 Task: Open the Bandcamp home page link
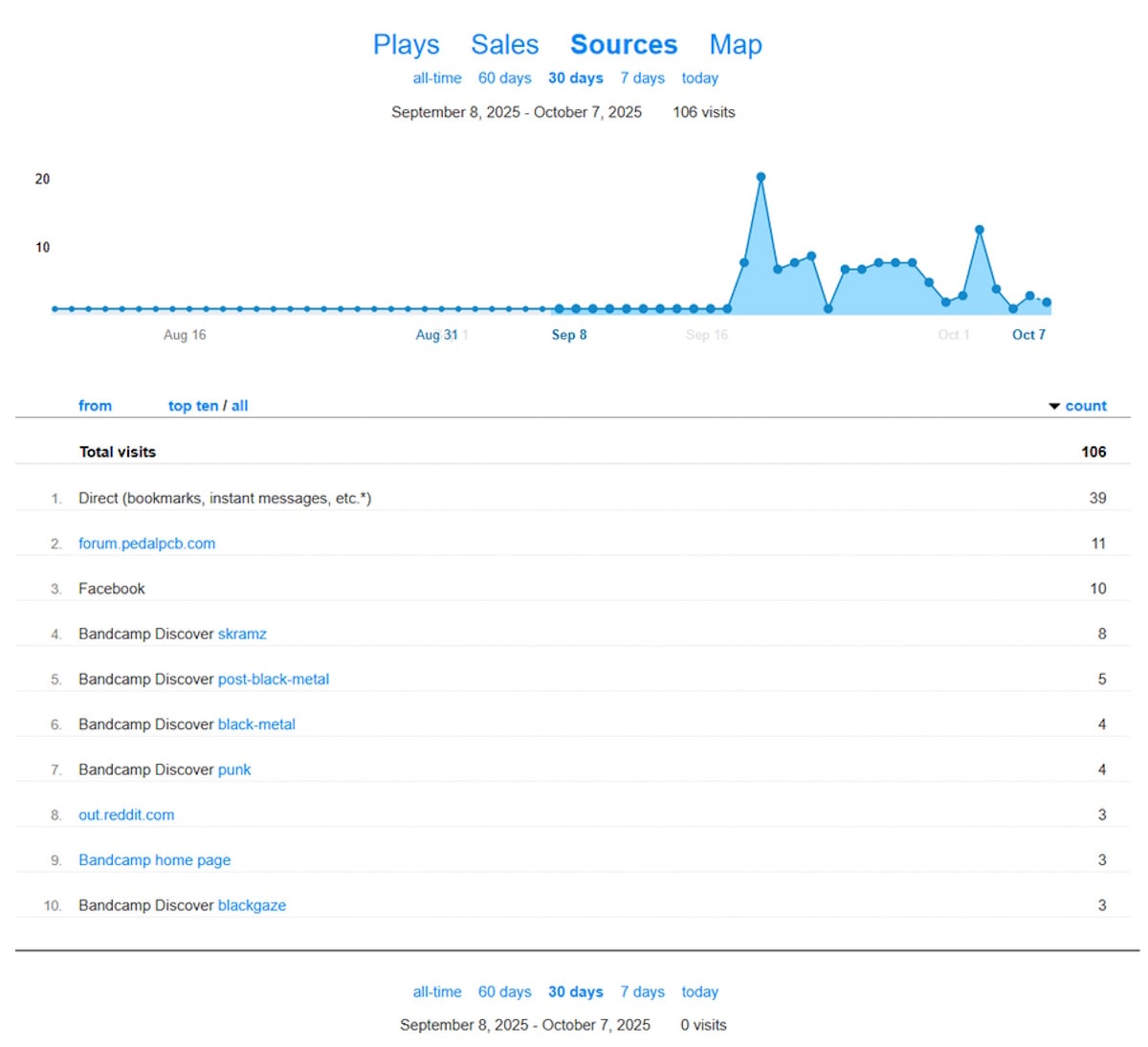coord(154,860)
